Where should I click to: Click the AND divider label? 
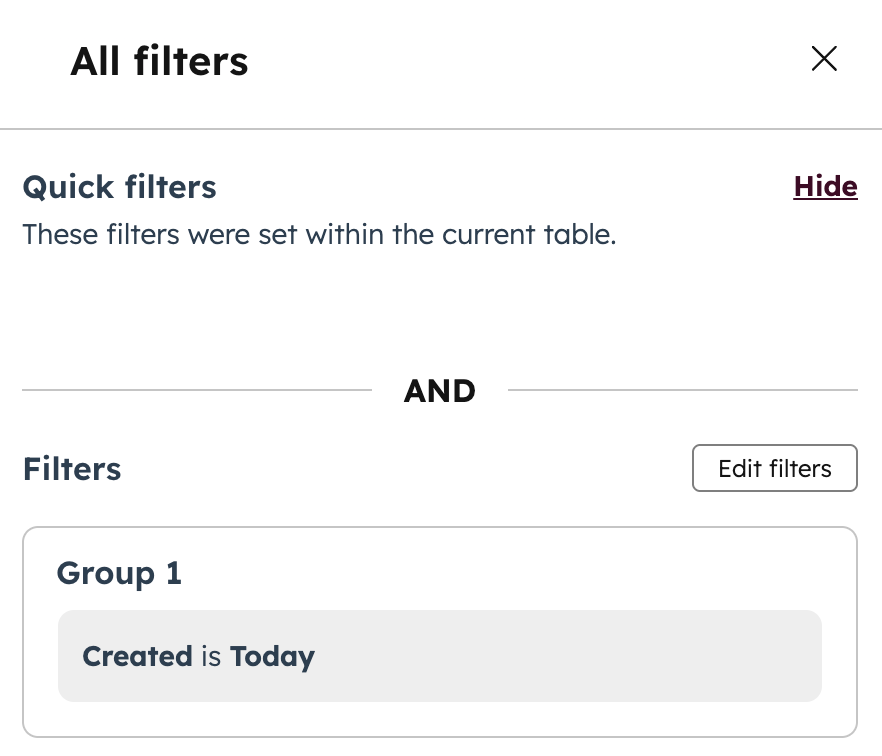click(x=440, y=390)
